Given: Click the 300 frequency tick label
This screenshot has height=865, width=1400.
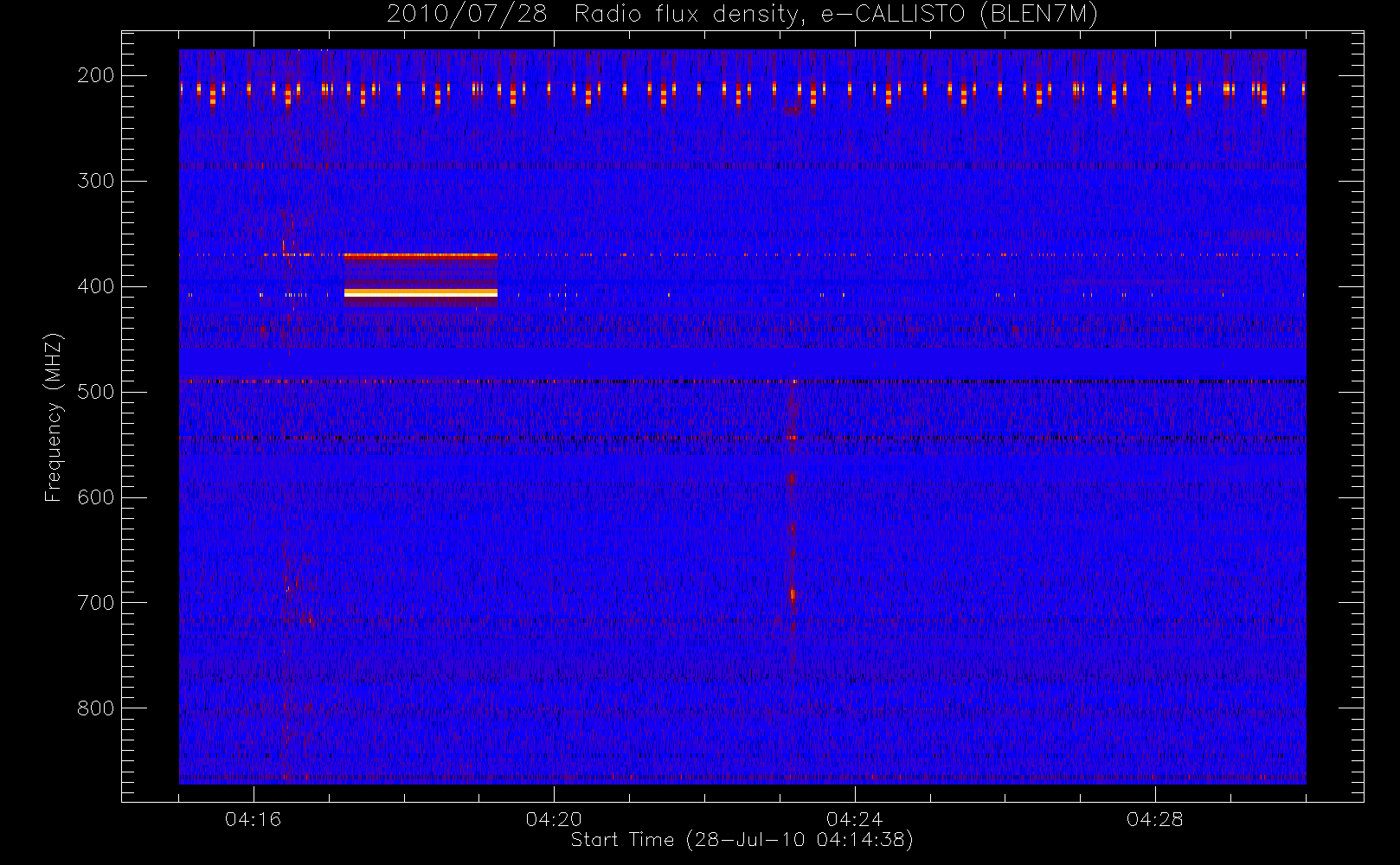Looking at the screenshot, I should pyautogui.click(x=96, y=181).
